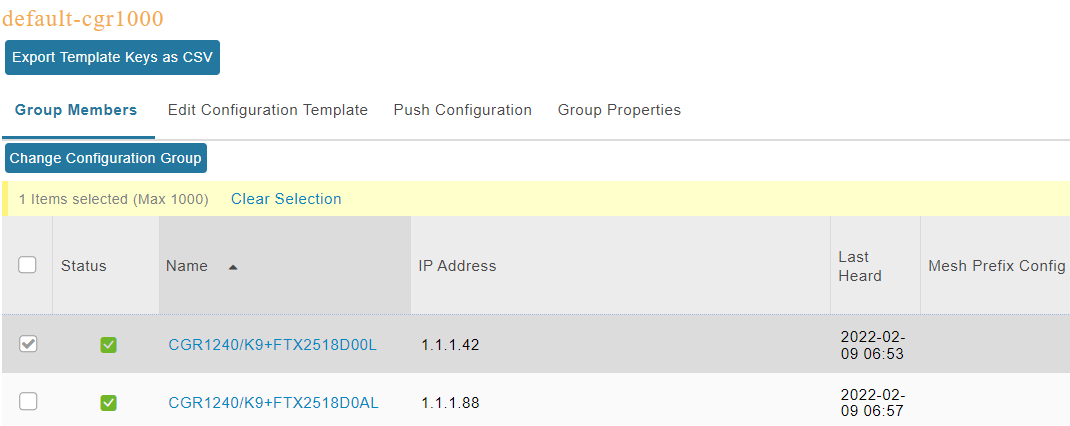Open device CGR1240/K9+FTX2518D00L link
The height and width of the screenshot is (426, 1070).
click(272, 345)
